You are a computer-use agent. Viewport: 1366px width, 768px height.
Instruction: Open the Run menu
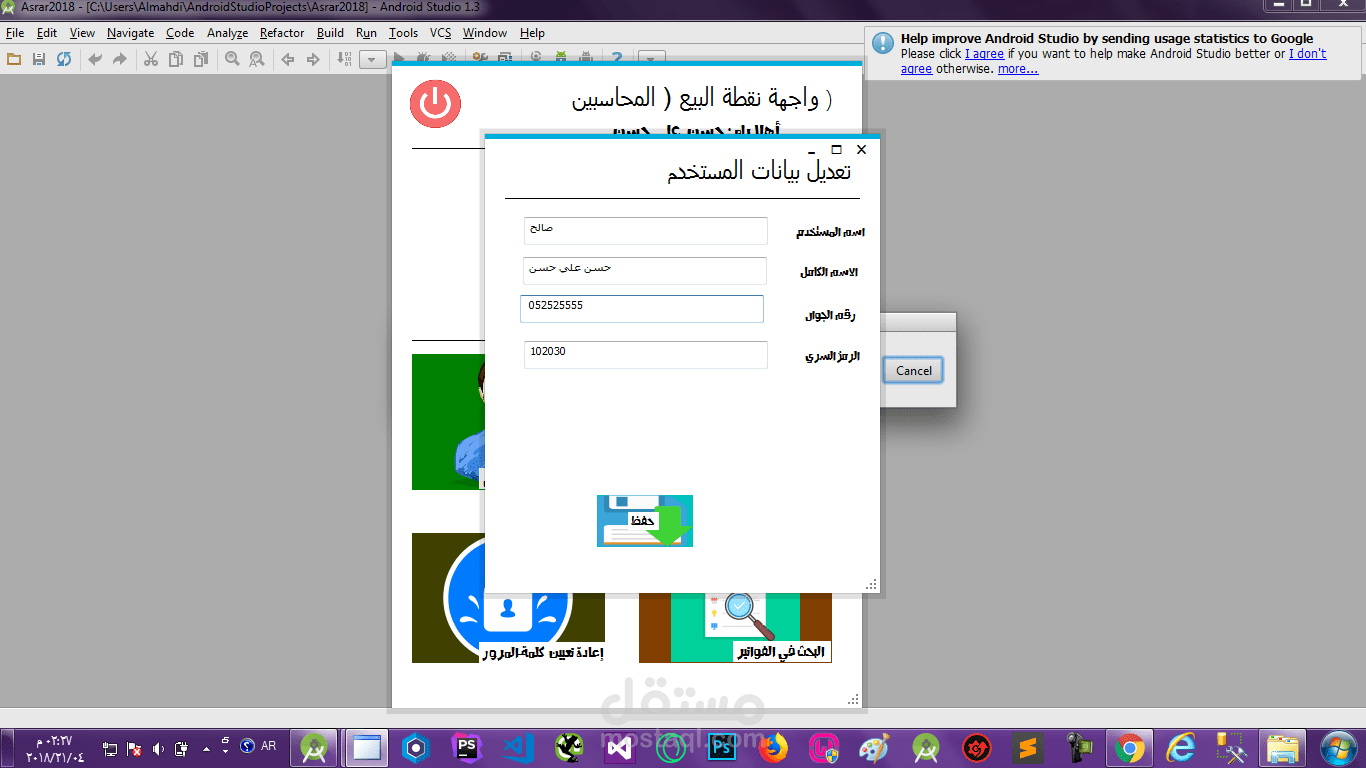366,33
